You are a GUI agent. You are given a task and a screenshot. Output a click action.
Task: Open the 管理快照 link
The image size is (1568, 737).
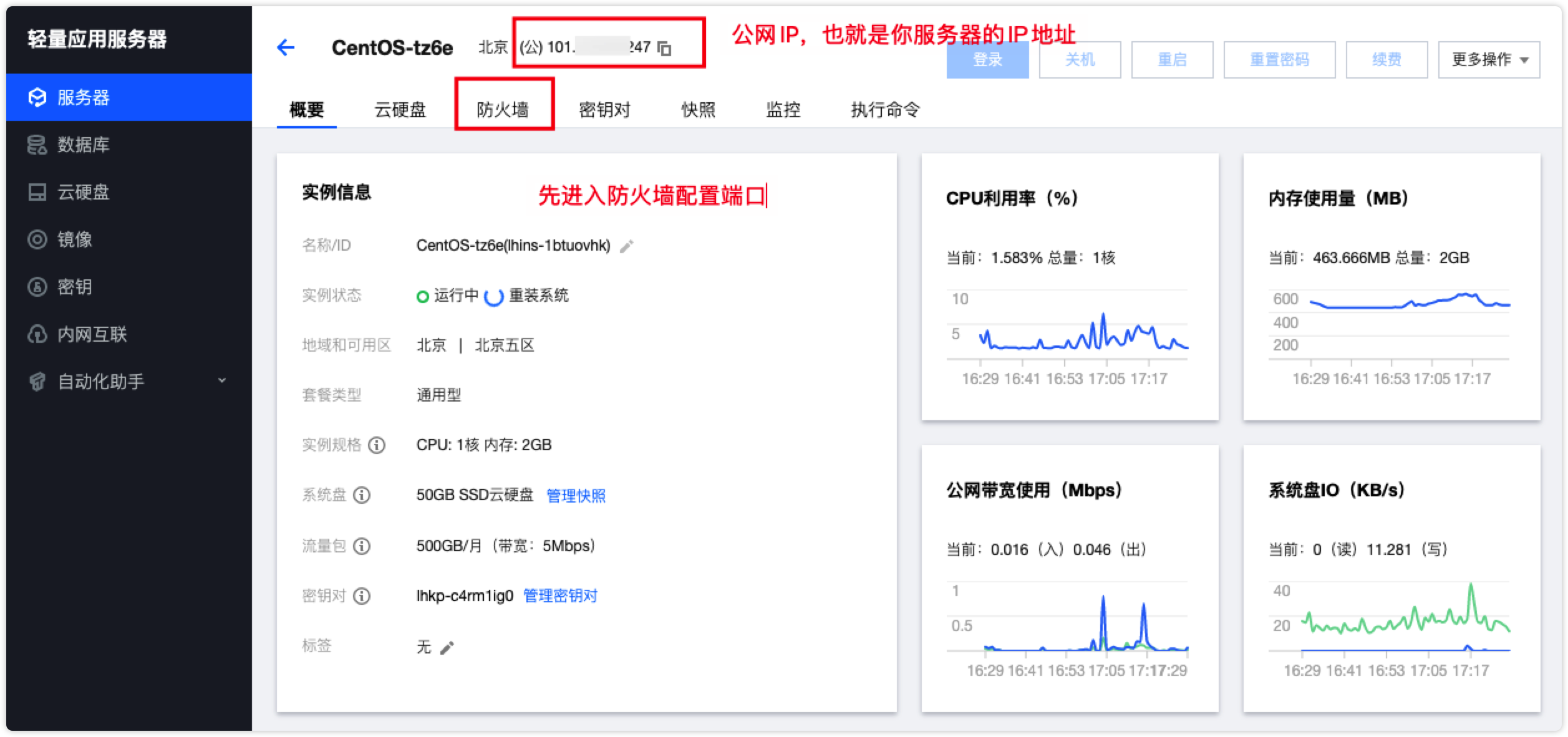point(576,496)
